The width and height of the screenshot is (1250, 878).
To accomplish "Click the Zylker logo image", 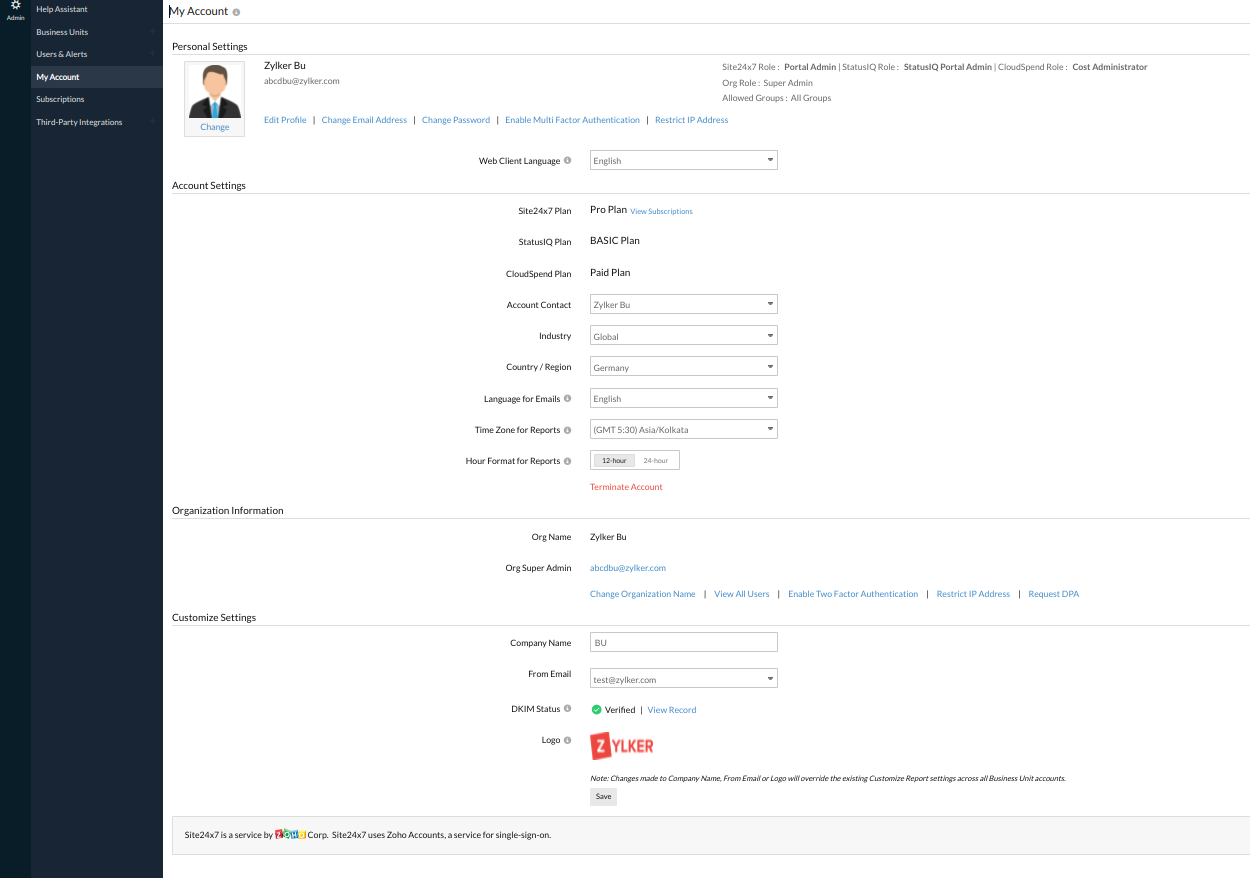I will tap(621, 744).
